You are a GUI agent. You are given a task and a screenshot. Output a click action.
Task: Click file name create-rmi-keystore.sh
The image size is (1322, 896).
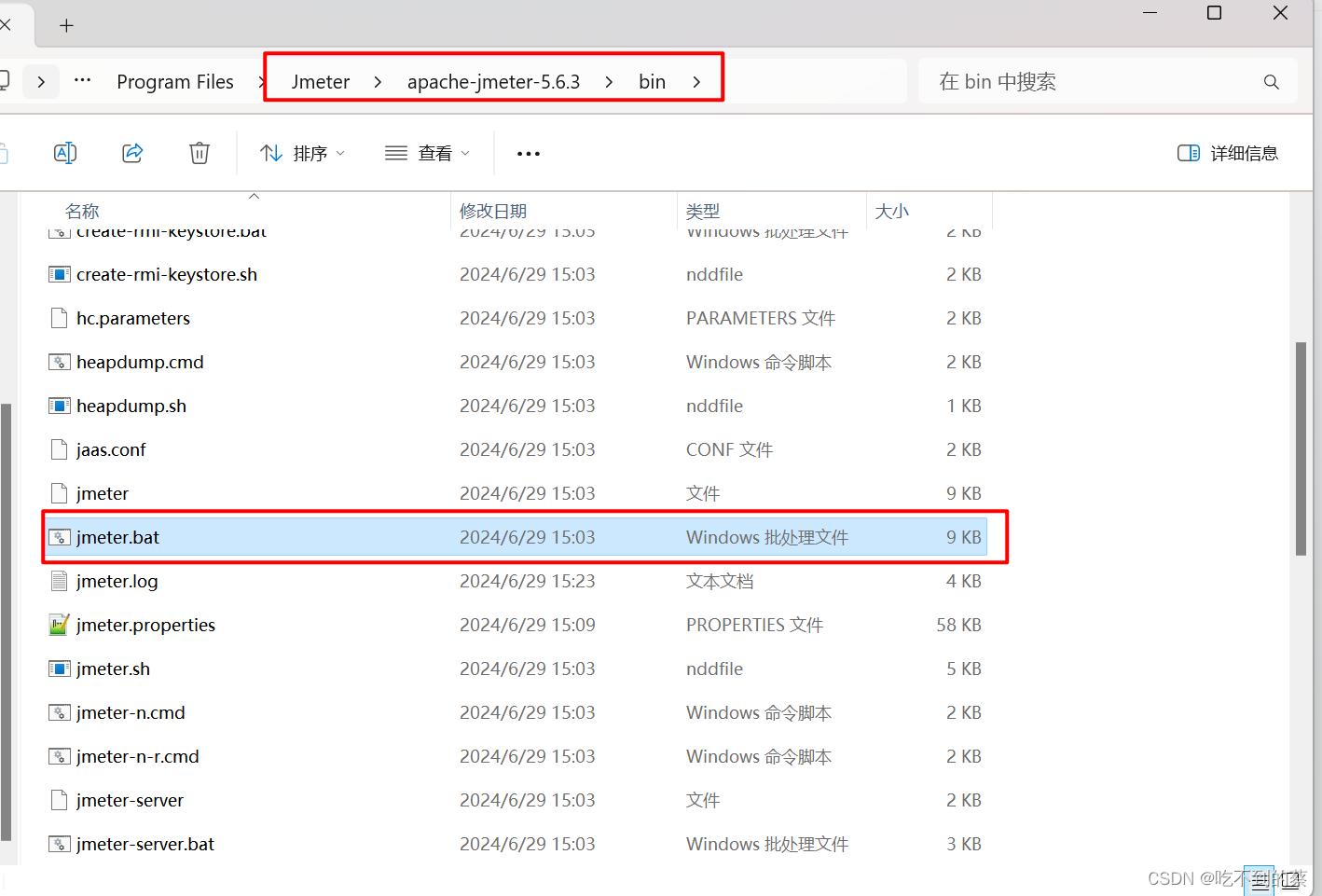[167, 274]
